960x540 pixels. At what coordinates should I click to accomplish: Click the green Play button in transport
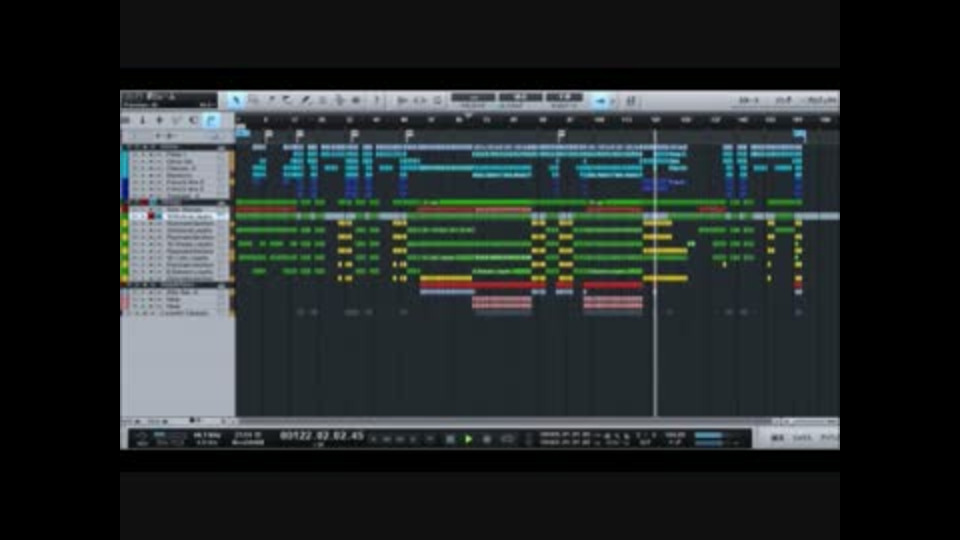(468, 438)
